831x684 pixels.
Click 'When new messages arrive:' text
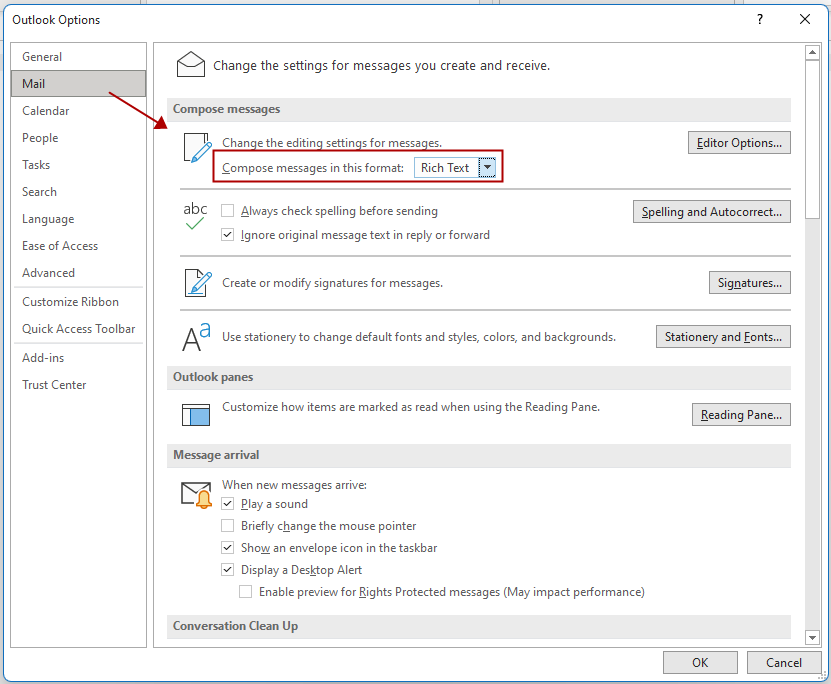[294, 485]
